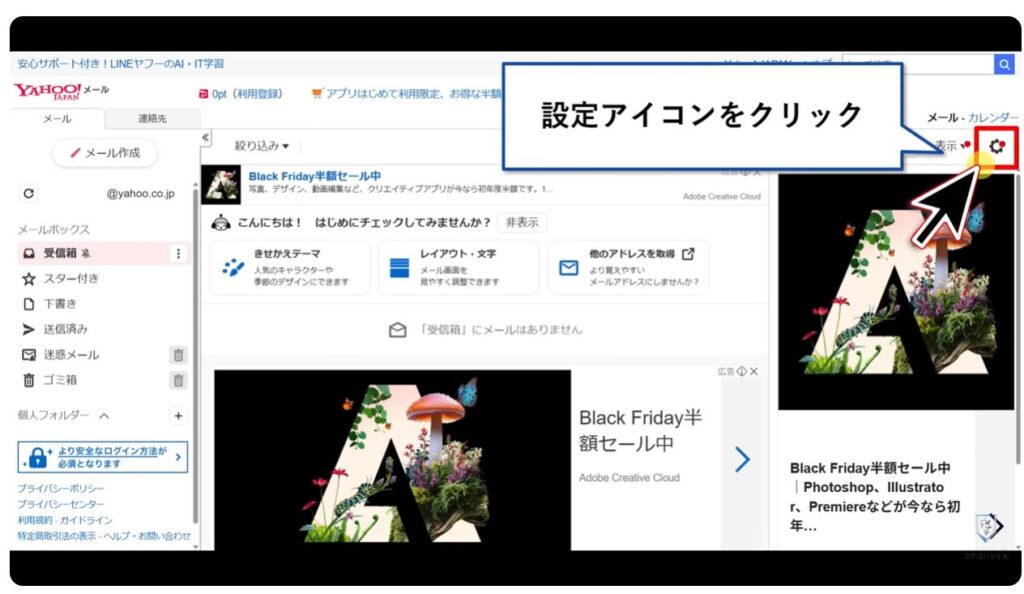Collapse the folder sidebar with the « chevron

[x=205, y=137]
